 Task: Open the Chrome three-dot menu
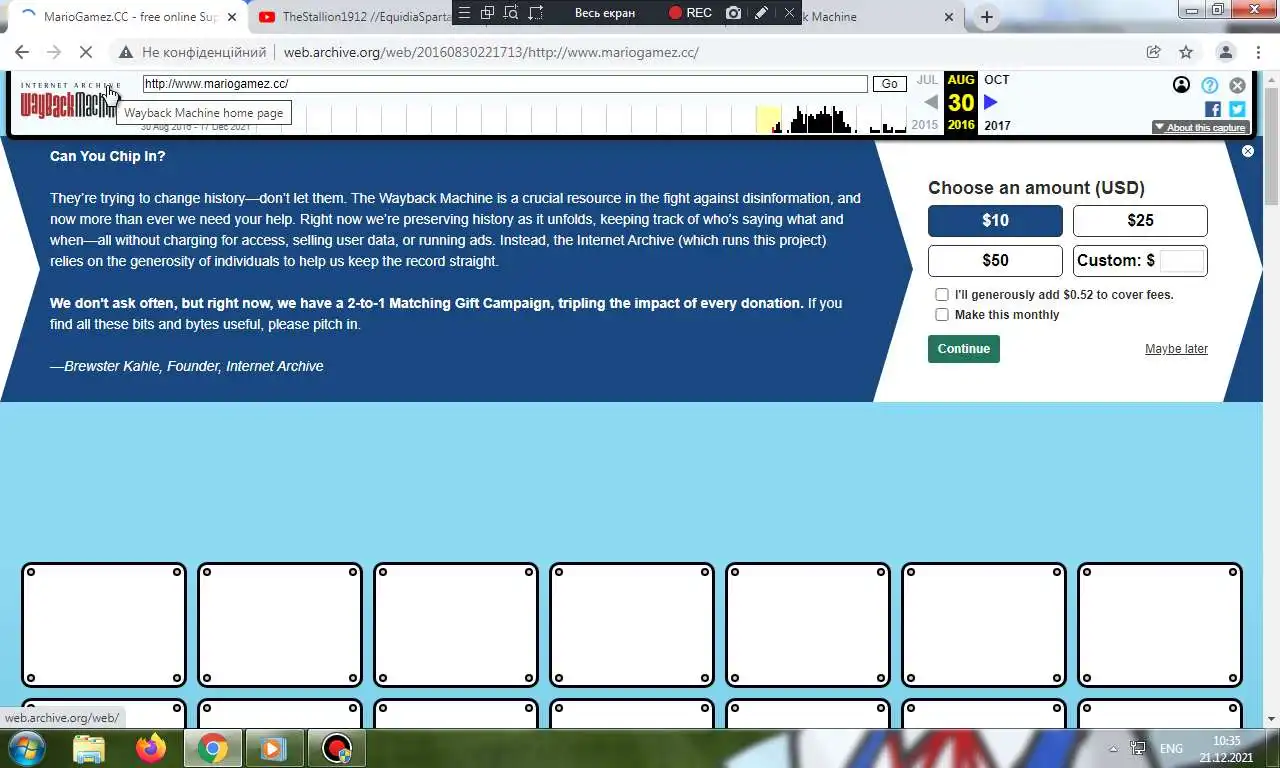tap(1257, 52)
